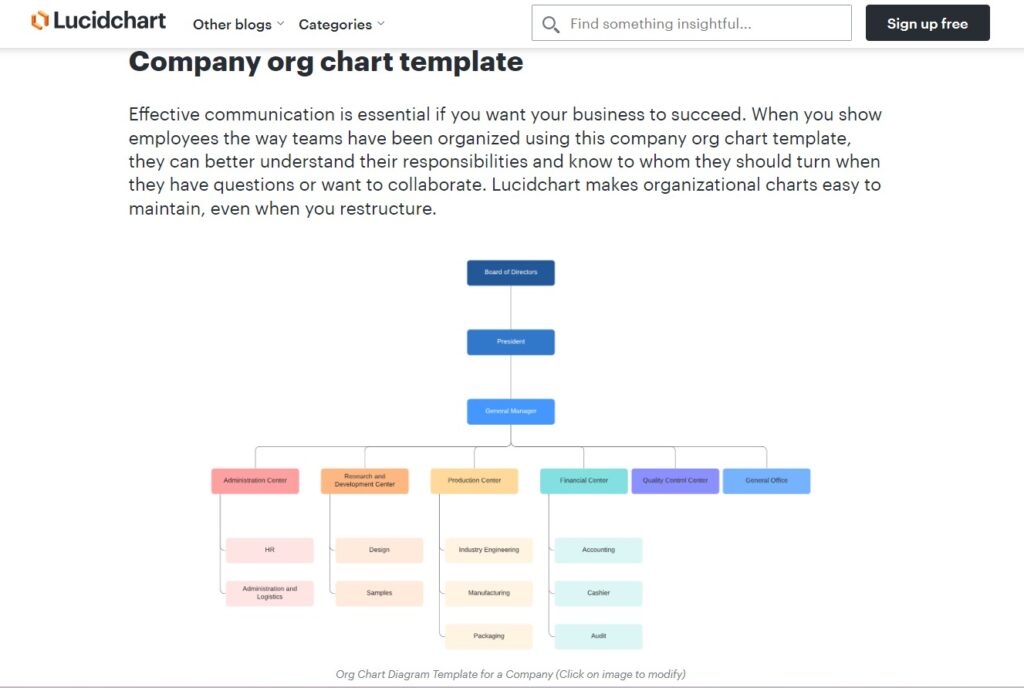Click the teal Financial Center box
This screenshot has width=1024, height=688.
click(584, 480)
